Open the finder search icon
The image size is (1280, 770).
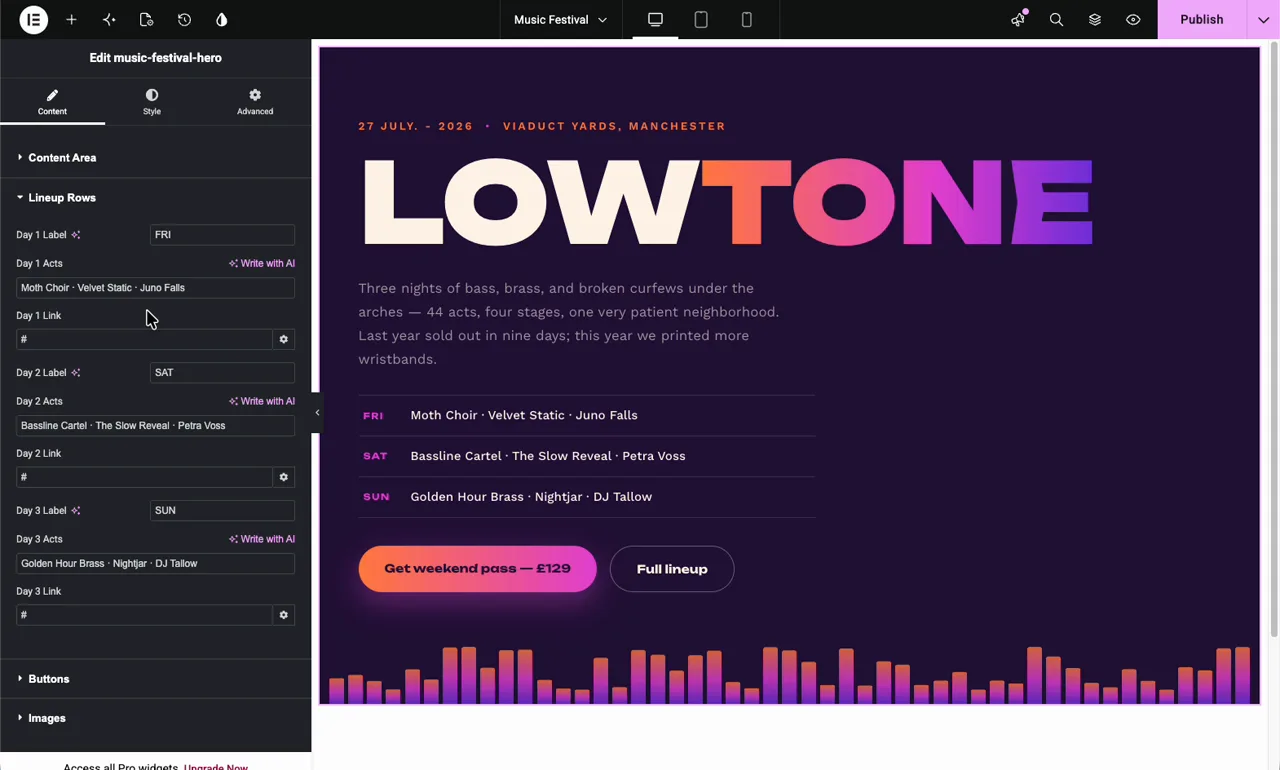coord(1056,19)
